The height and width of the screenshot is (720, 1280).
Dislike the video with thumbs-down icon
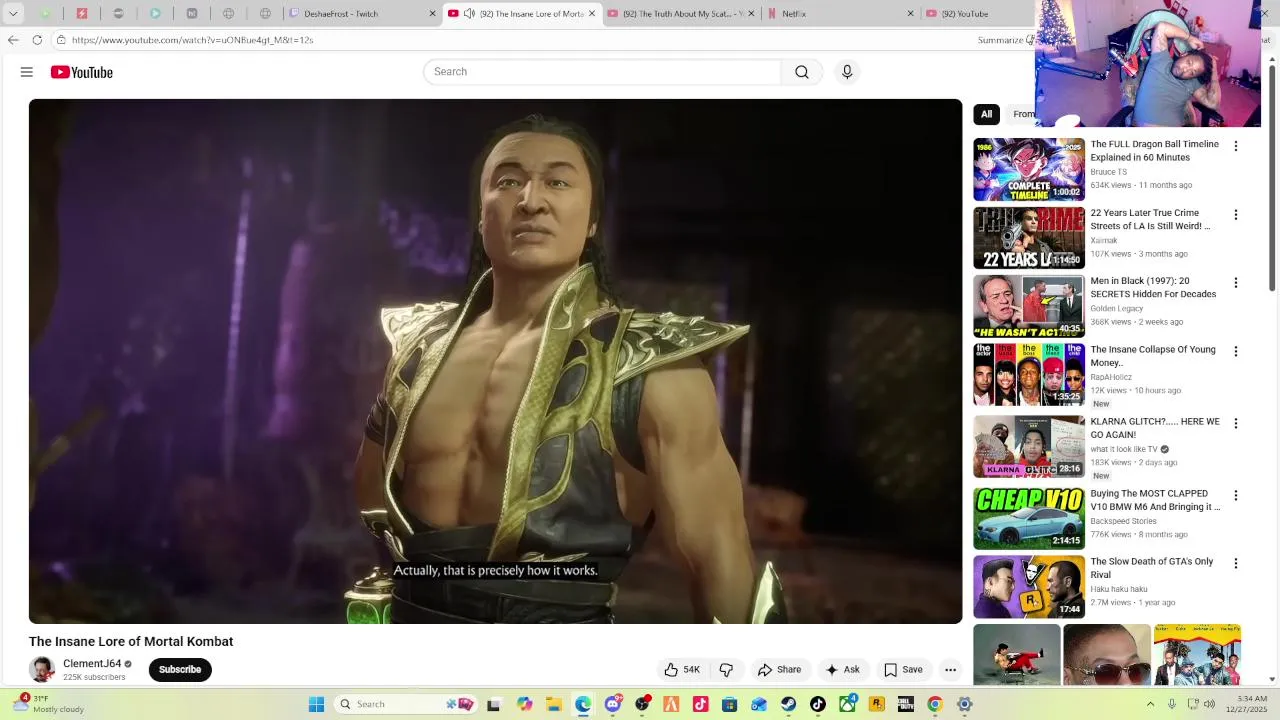pyautogui.click(x=727, y=670)
